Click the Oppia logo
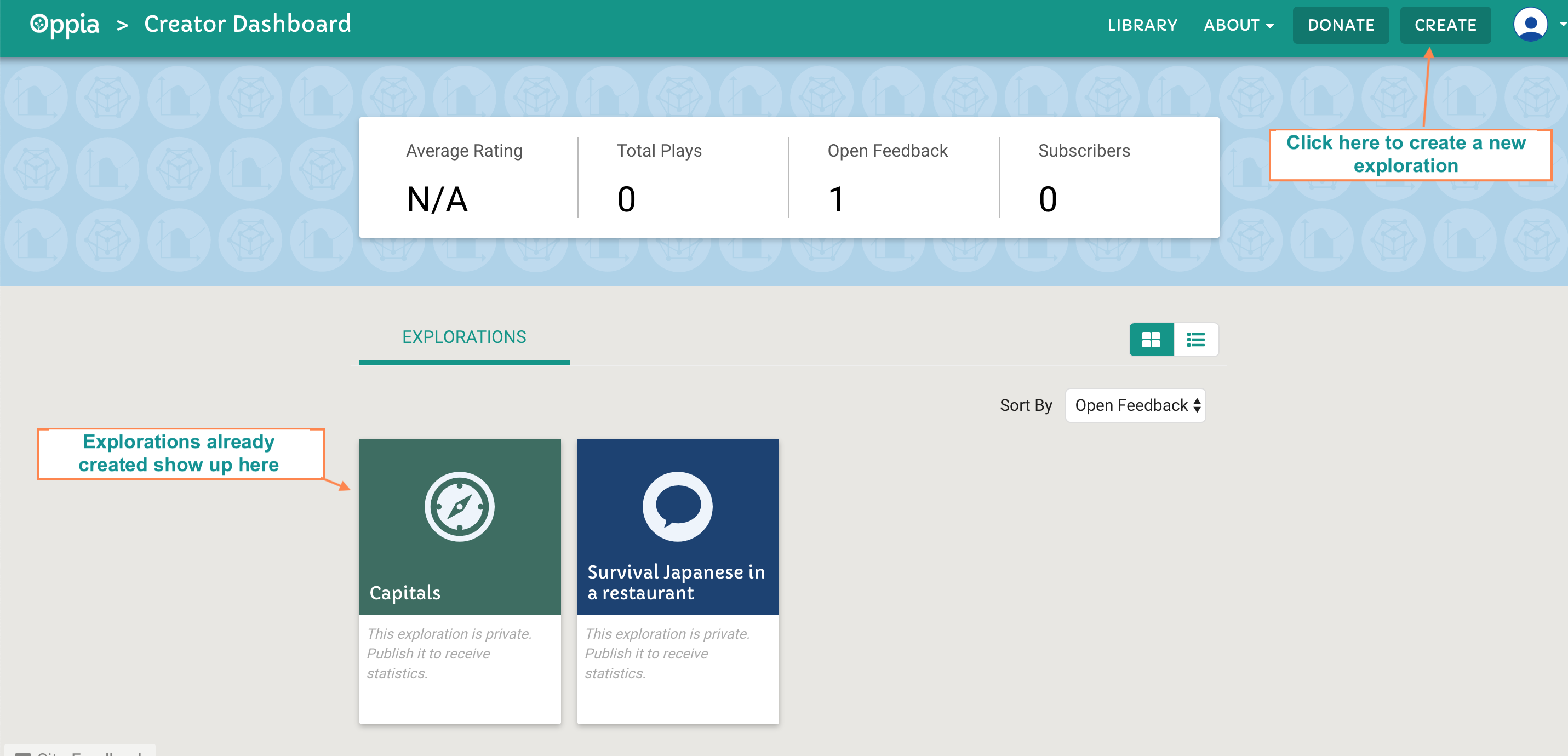 click(65, 25)
